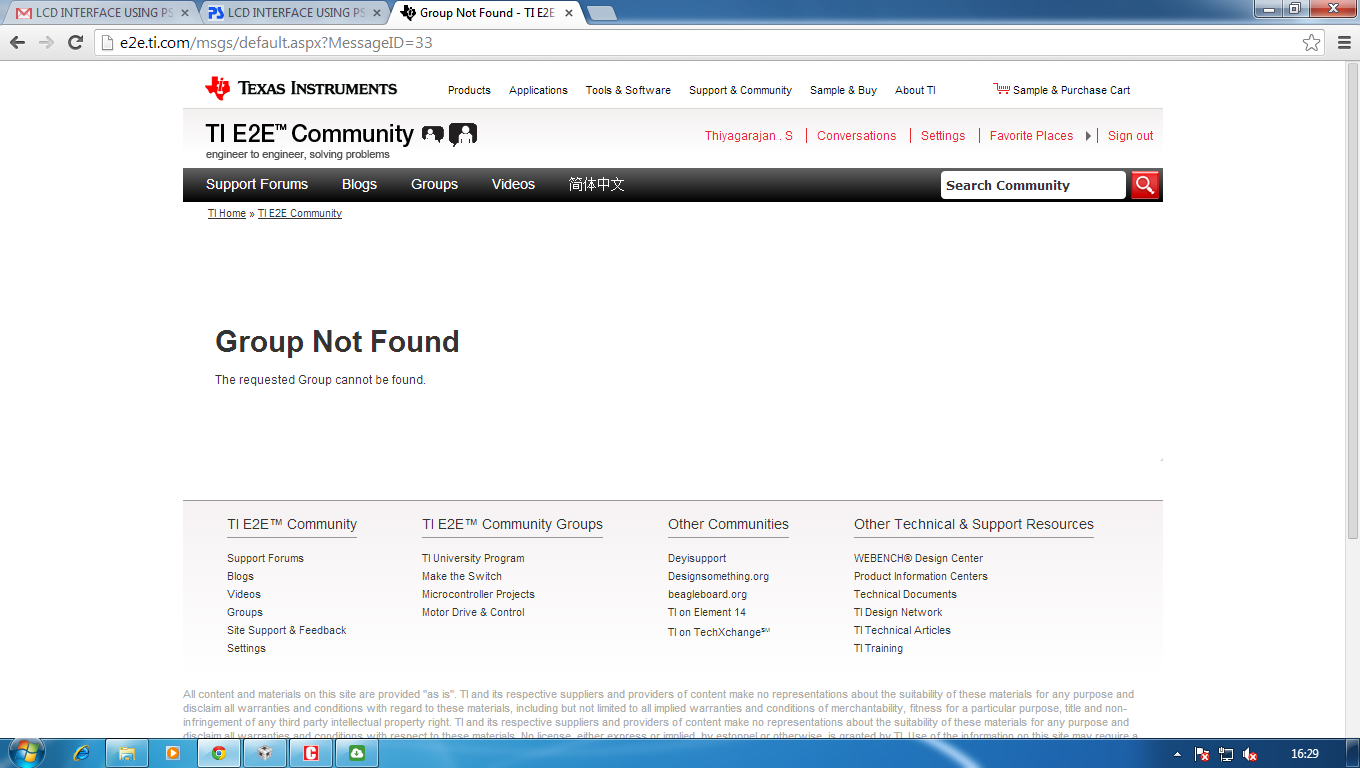Open Blogs in the black navigation bar
The height and width of the screenshot is (768, 1360).
pyautogui.click(x=359, y=184)
